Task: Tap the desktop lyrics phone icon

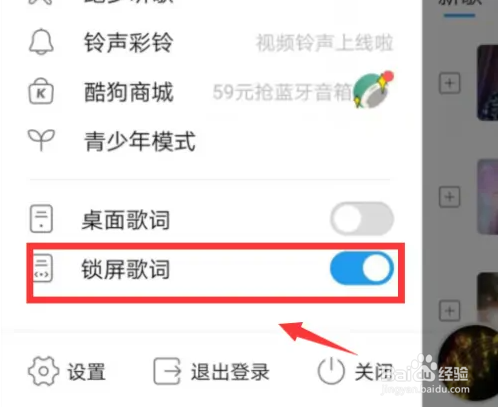Action: pyautogui.click(x=41, y=219)
